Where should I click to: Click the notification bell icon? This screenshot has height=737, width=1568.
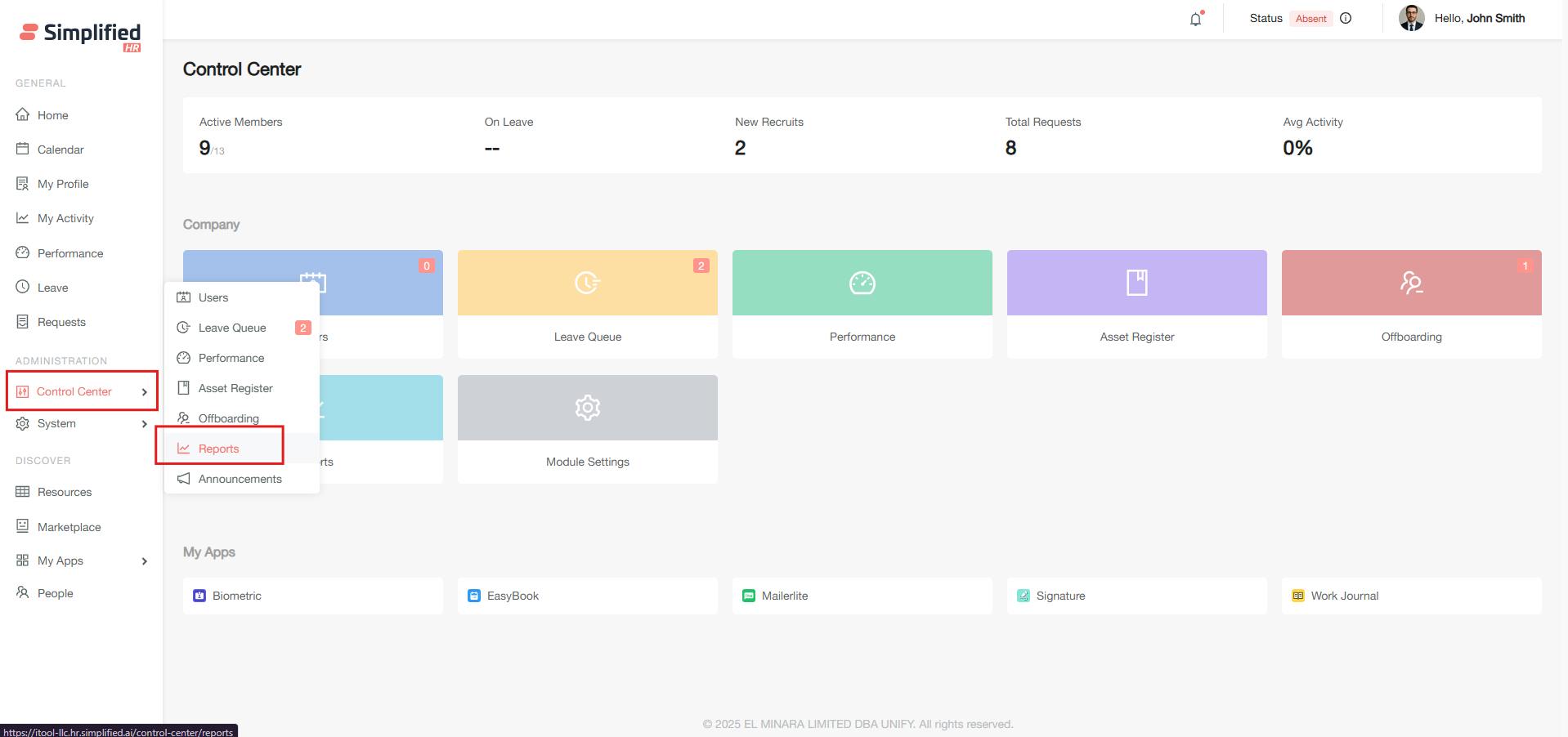(x=1195, y=19)
